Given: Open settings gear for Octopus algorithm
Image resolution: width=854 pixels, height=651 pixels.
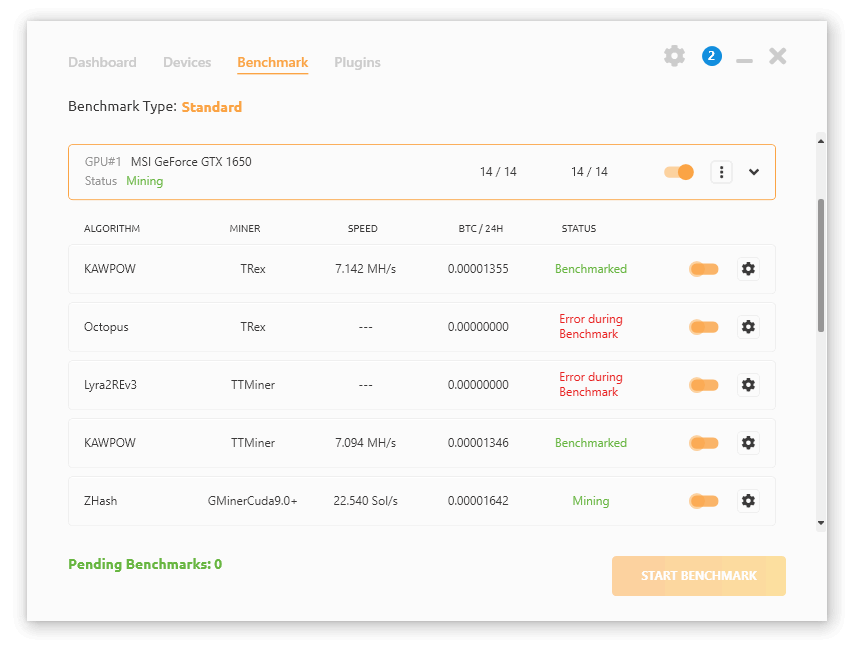Looking at the screenshot, I should 748,327.
